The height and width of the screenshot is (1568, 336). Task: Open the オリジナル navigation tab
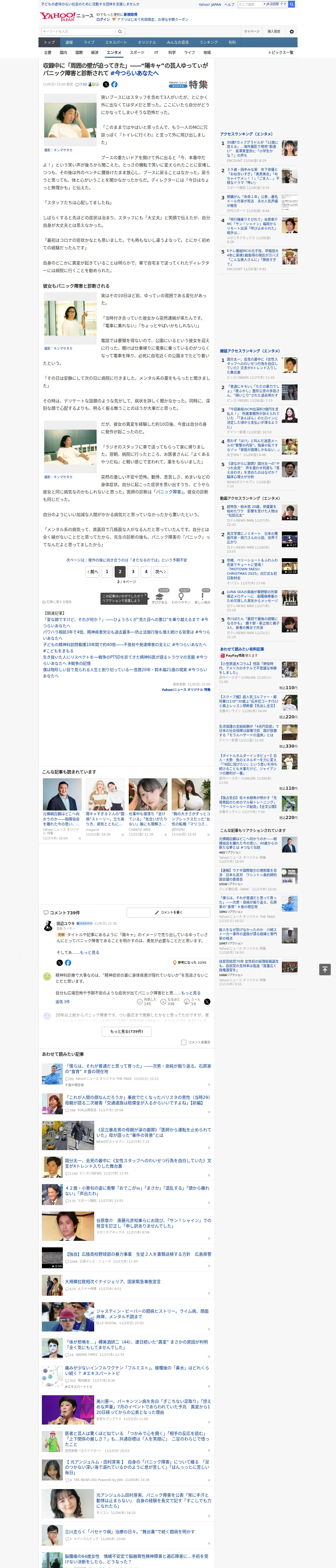(x=147, y=43)
